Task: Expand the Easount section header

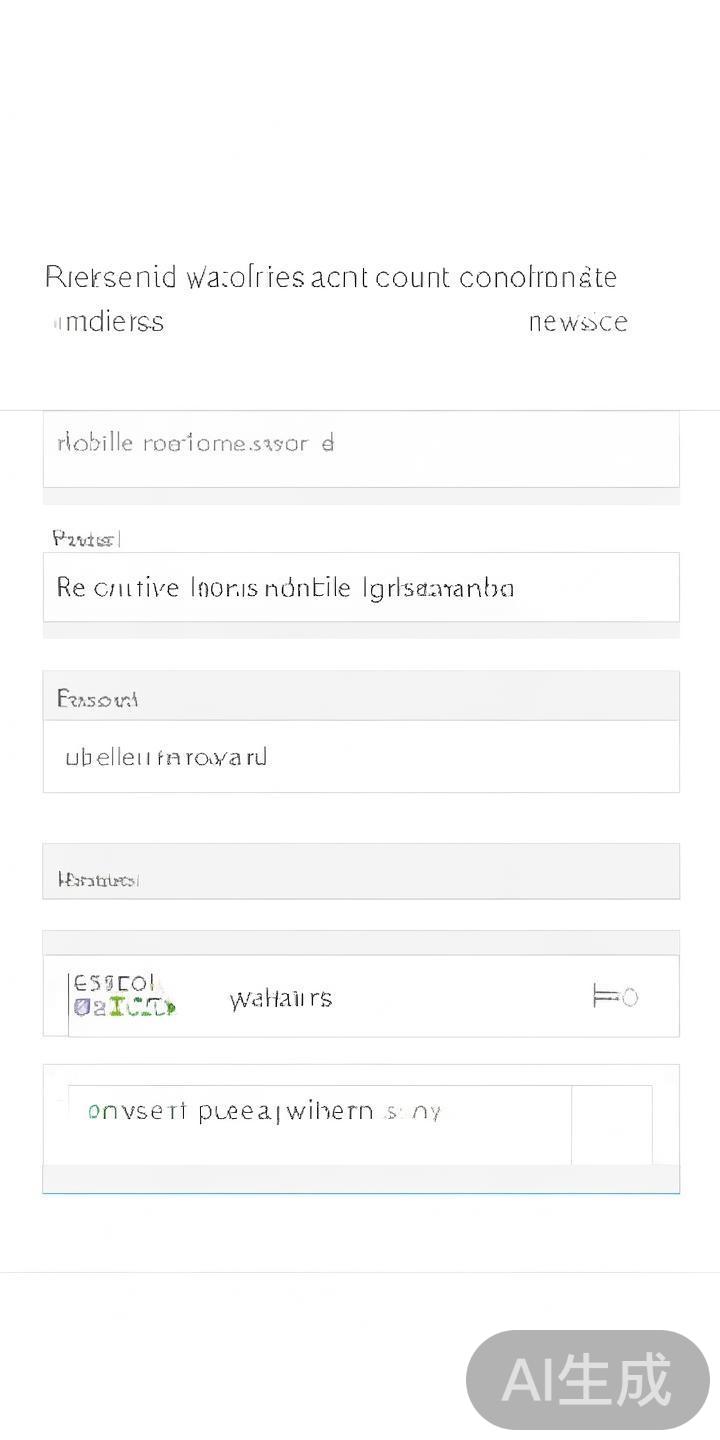Action: 360,697
